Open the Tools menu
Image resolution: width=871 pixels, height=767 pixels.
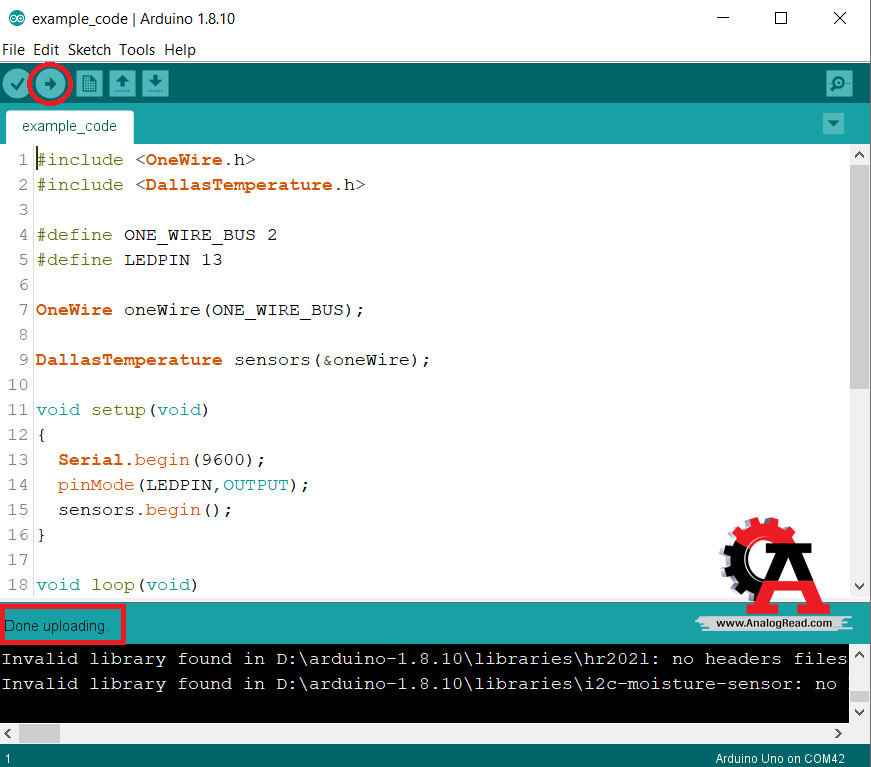[137, 50]
